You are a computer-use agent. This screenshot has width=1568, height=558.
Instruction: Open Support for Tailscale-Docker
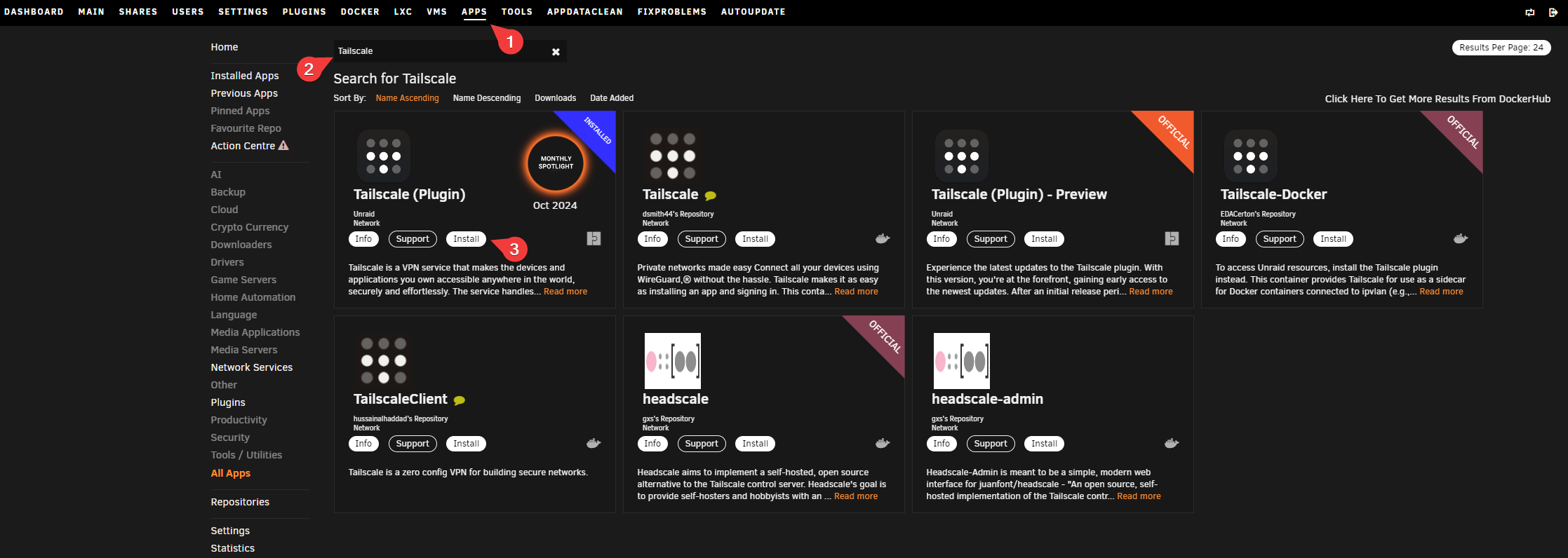pyautogui.click(x=1280, y=239)
